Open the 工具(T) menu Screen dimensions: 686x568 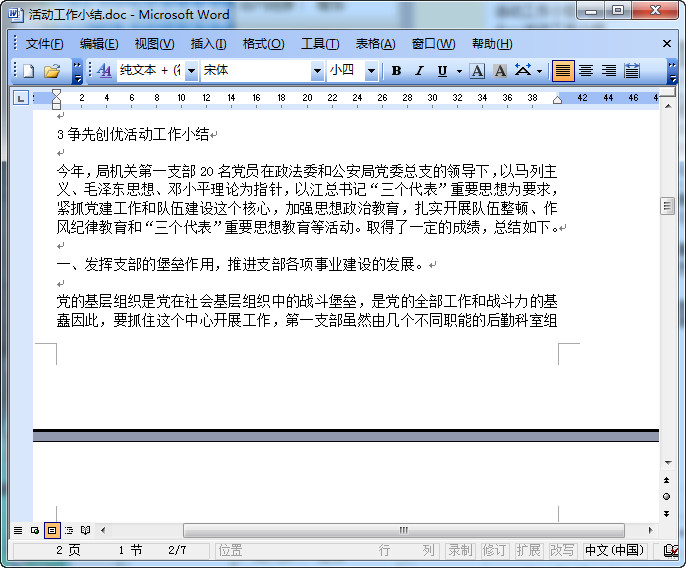coord(320,44)
